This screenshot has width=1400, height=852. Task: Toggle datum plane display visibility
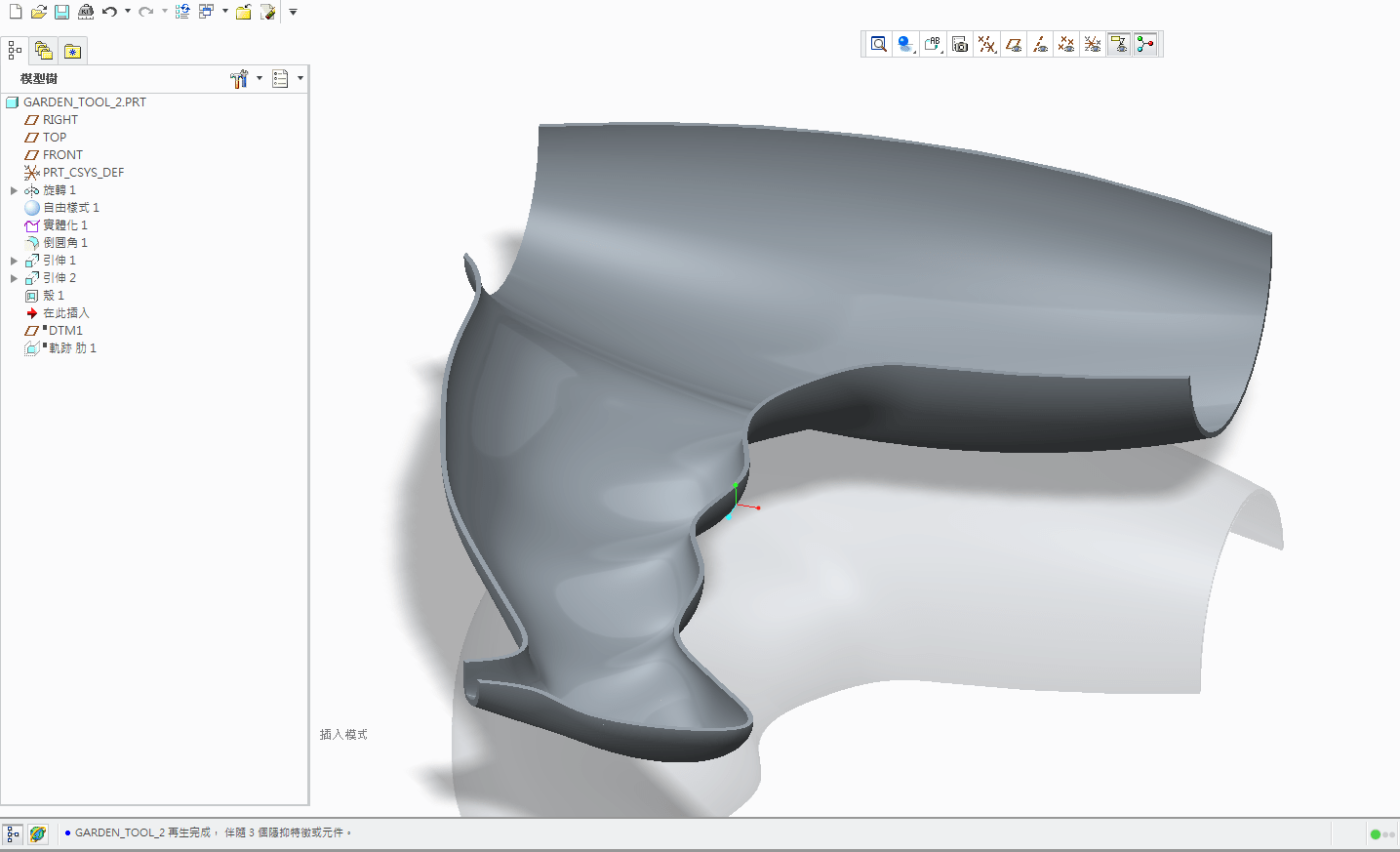coord(1014,44)
